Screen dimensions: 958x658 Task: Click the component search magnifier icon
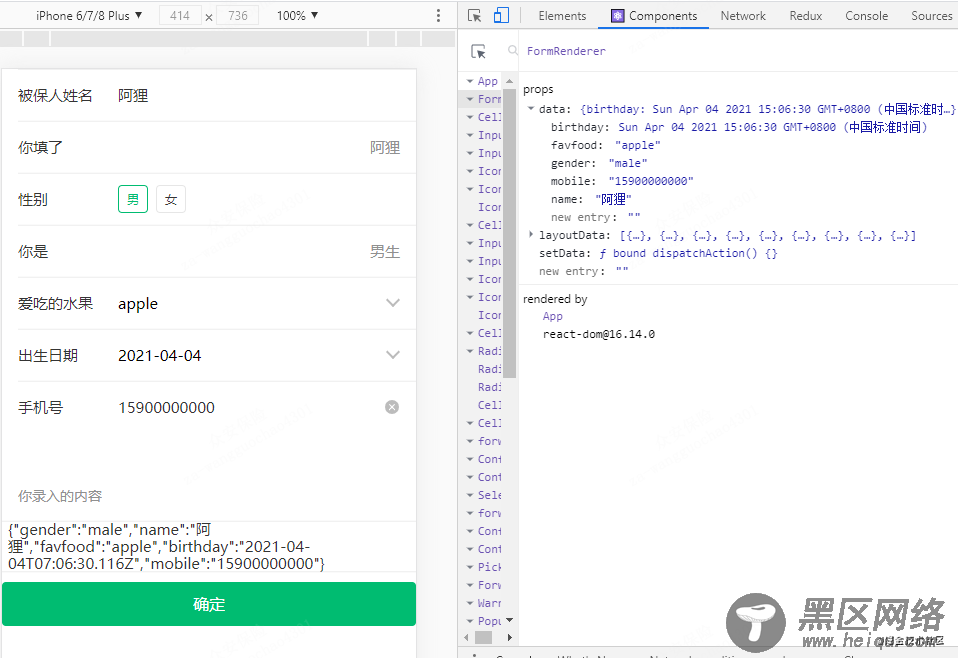pos(513,51)
